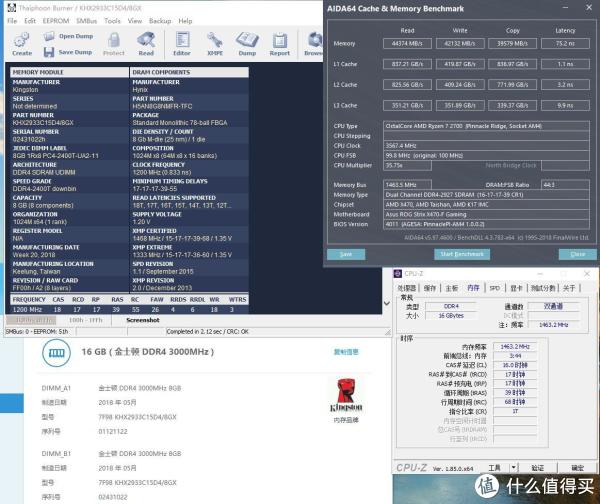
Task: Switch to CPU-Z 显卡 tab
Action: click(516, 288)
